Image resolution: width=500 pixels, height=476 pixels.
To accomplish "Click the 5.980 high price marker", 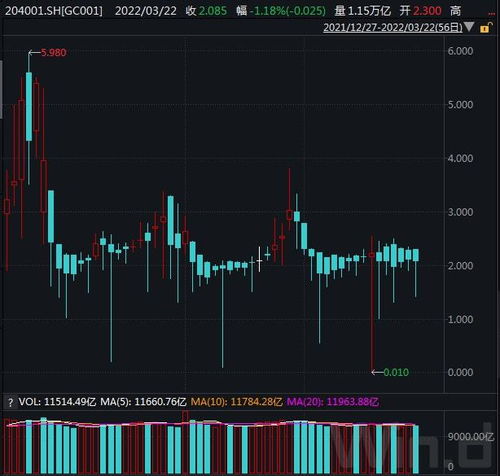I will [x=53, y=53].
